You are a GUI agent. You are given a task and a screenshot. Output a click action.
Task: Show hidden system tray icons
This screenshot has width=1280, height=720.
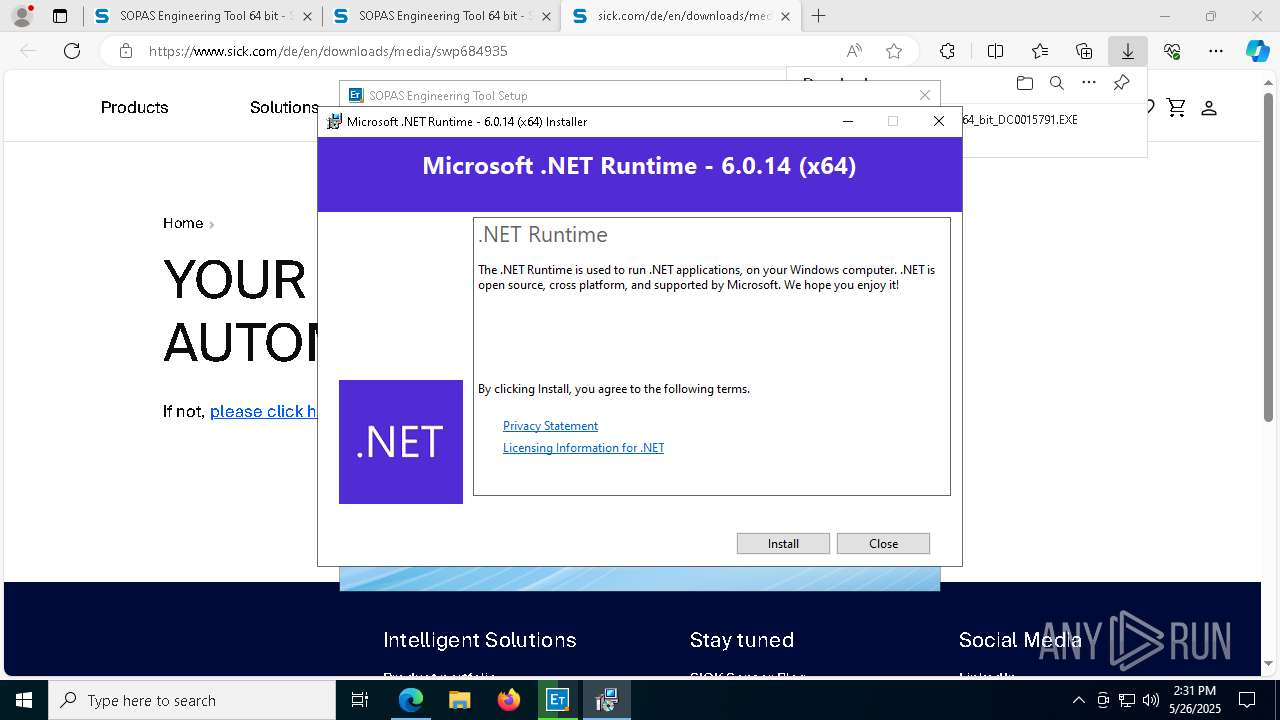click(1078, 700)
